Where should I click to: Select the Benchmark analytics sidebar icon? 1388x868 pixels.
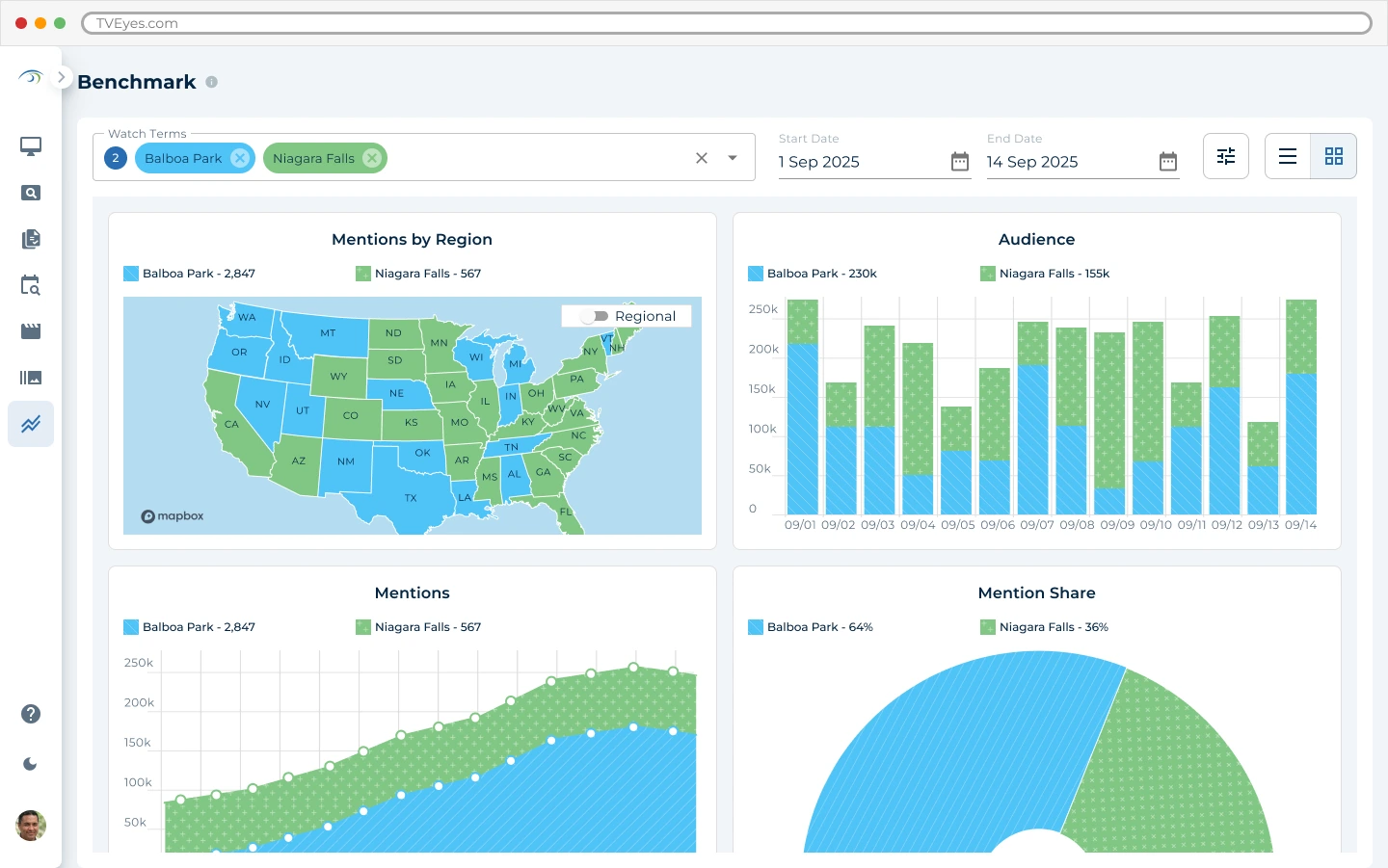click(31, 424)
